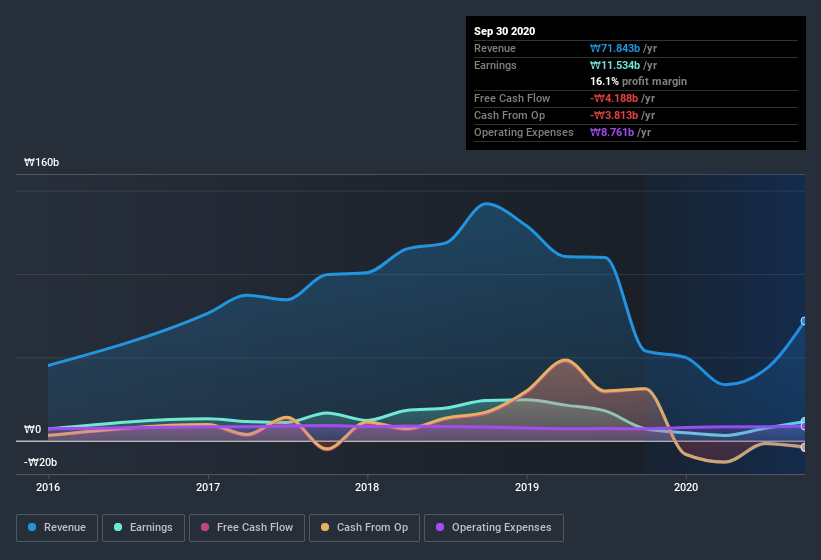Image resolution: width=821 pixels, height=560 pixels.
Task: Click the Cash From Op peak in 2019
Action: [x=565, y=360]
